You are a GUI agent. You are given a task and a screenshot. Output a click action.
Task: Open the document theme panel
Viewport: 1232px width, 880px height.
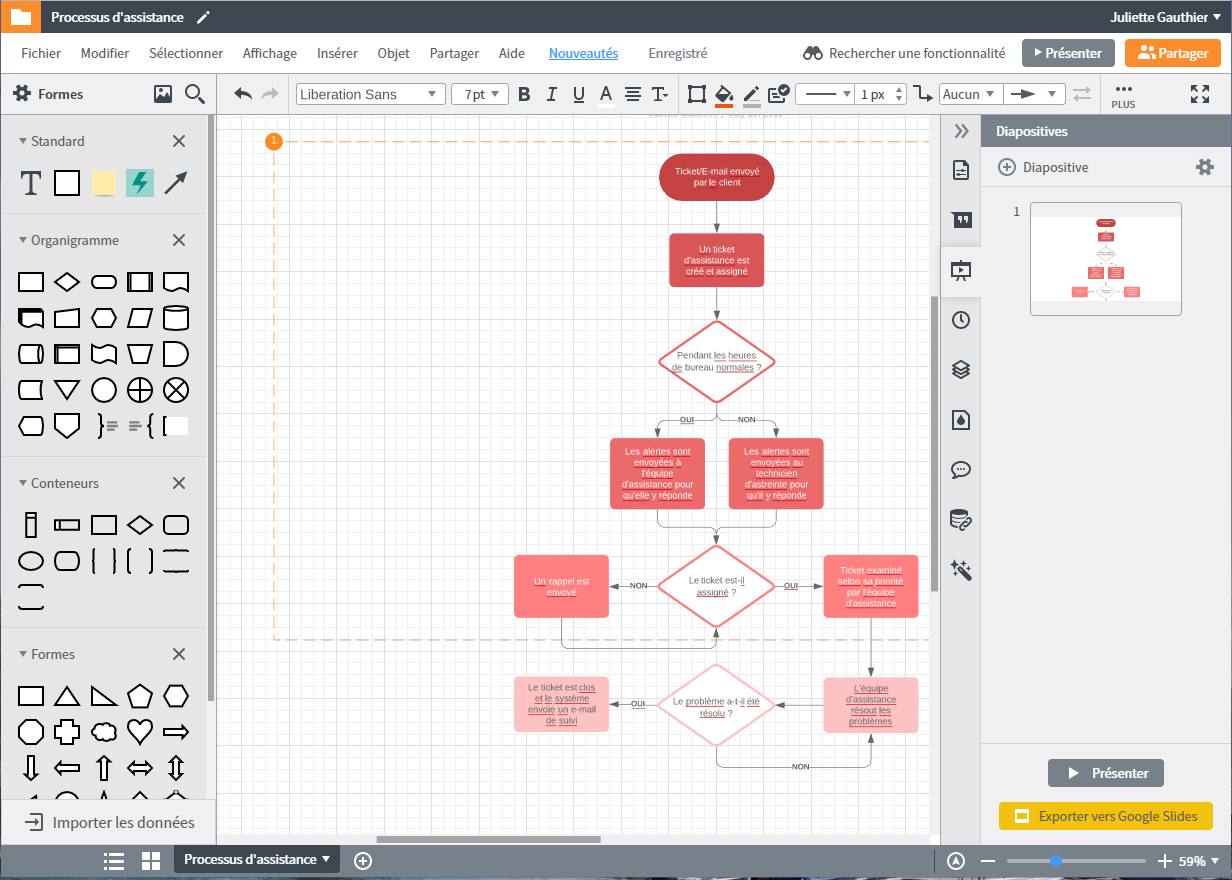961,420
